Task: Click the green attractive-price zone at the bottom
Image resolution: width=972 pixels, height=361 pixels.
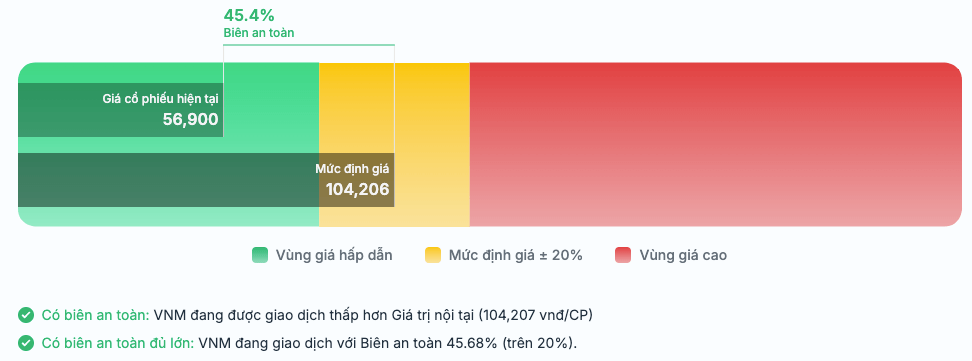Action: coord(169,216)
